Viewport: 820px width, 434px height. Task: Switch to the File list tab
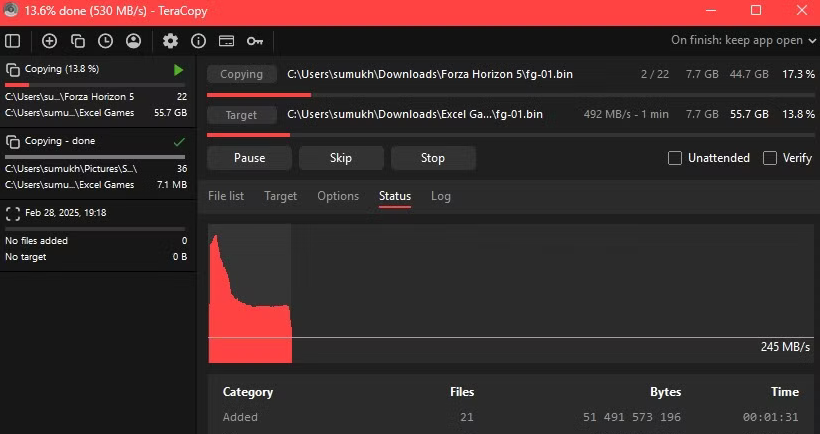tap(226, 196)
